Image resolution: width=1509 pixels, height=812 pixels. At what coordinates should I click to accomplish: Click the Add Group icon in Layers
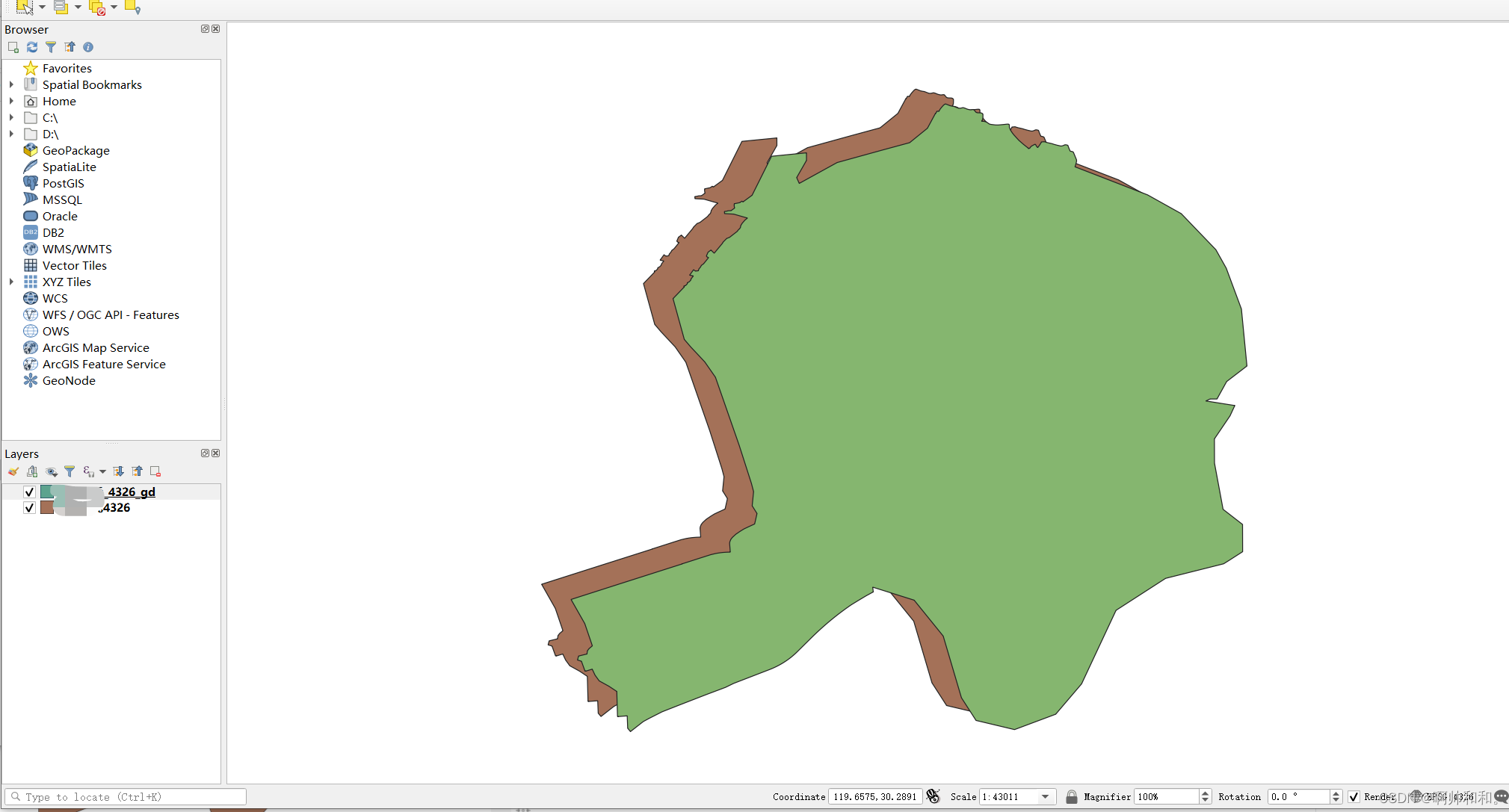[32, 471]
